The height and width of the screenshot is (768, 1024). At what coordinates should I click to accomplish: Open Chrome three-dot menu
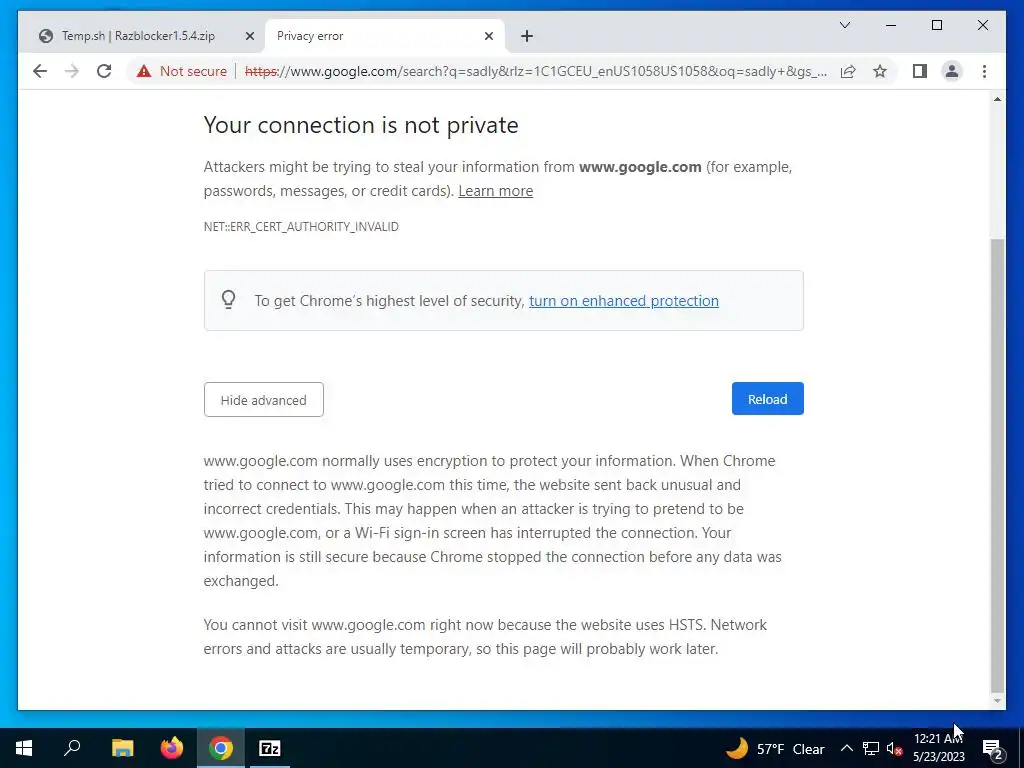coord(985,71)
